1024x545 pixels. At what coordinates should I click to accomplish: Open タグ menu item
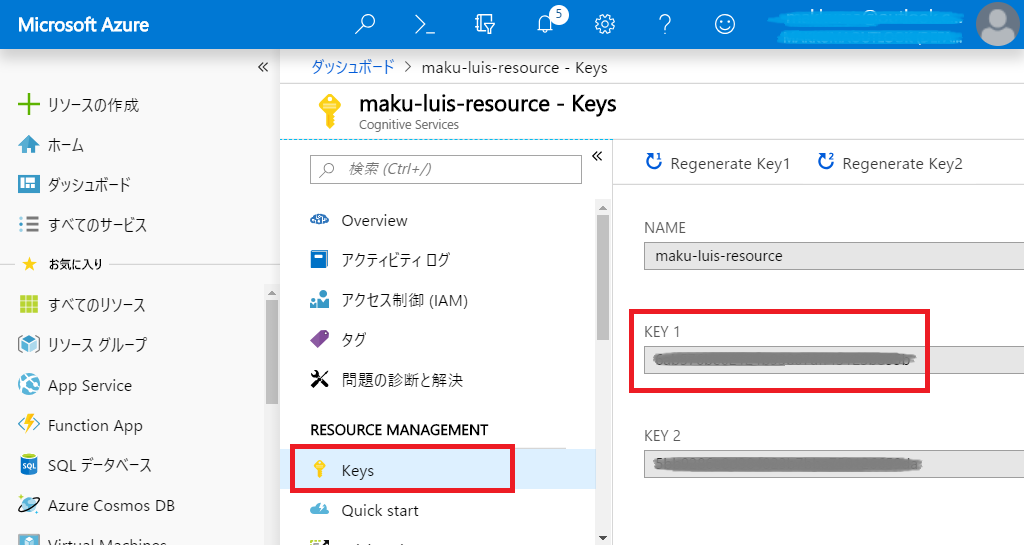point(354,340)
